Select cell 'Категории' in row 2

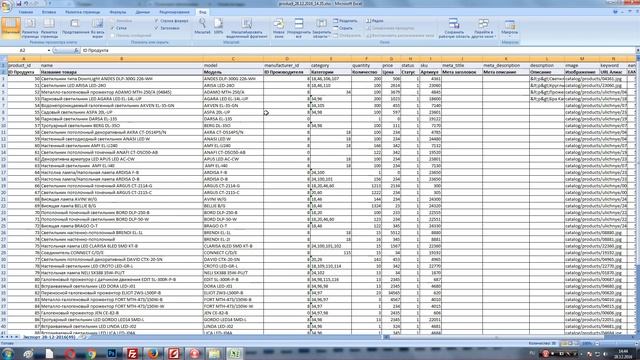331,72
